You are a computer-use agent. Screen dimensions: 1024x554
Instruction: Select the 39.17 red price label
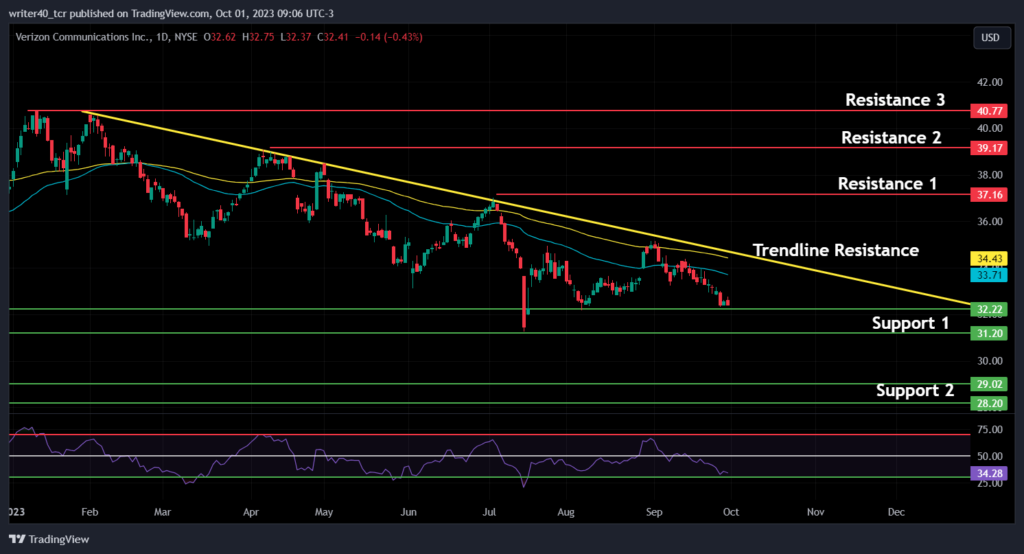(989, 148)
